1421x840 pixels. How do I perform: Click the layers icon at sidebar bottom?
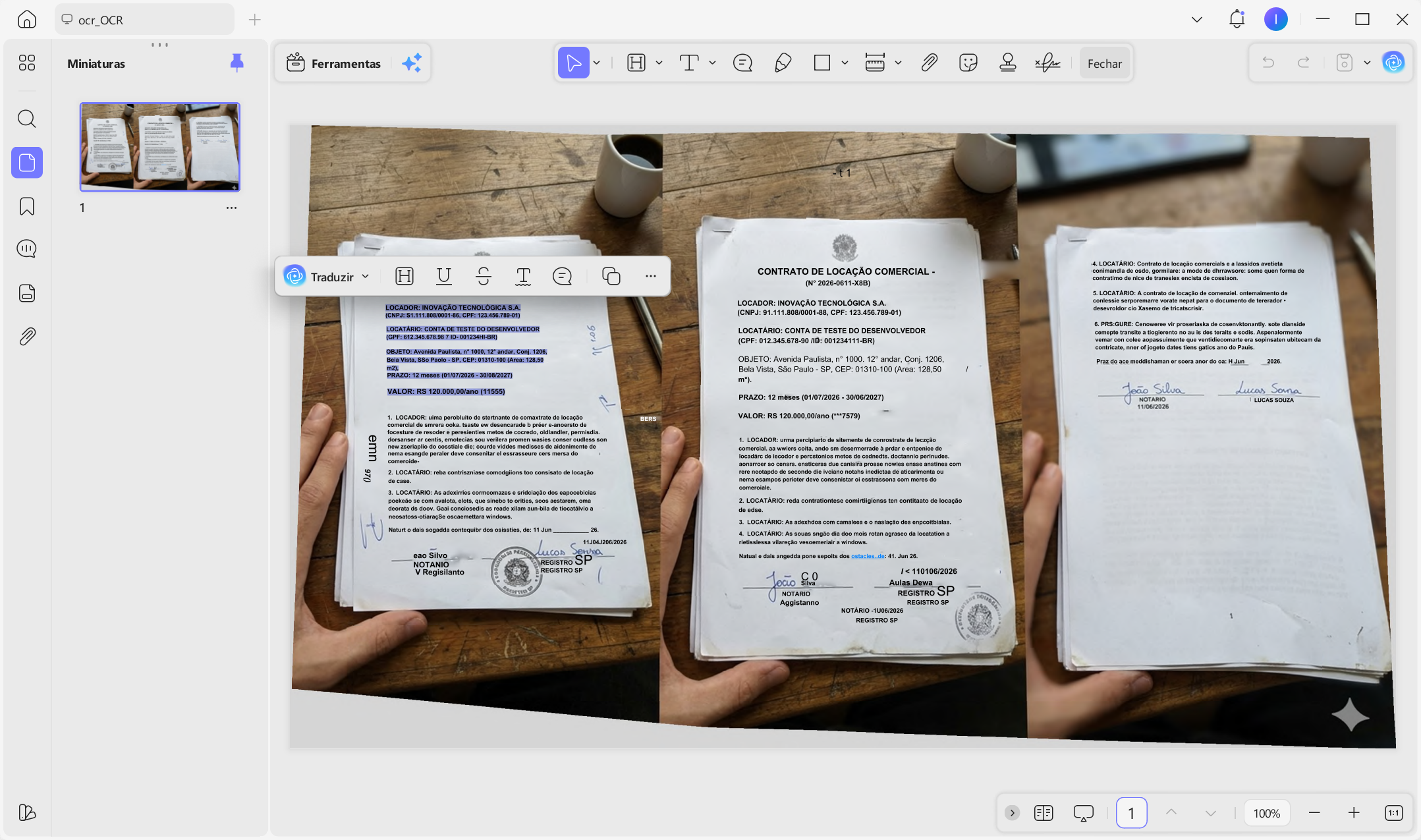tap(27, 812)
